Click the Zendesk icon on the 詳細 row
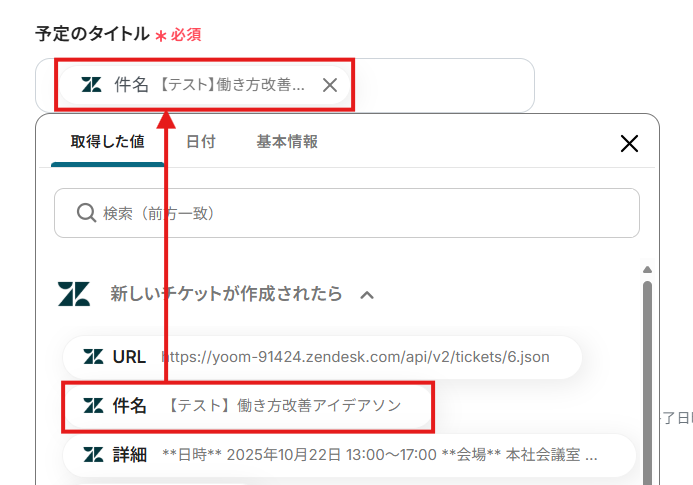693x485 pixels. 93,454
